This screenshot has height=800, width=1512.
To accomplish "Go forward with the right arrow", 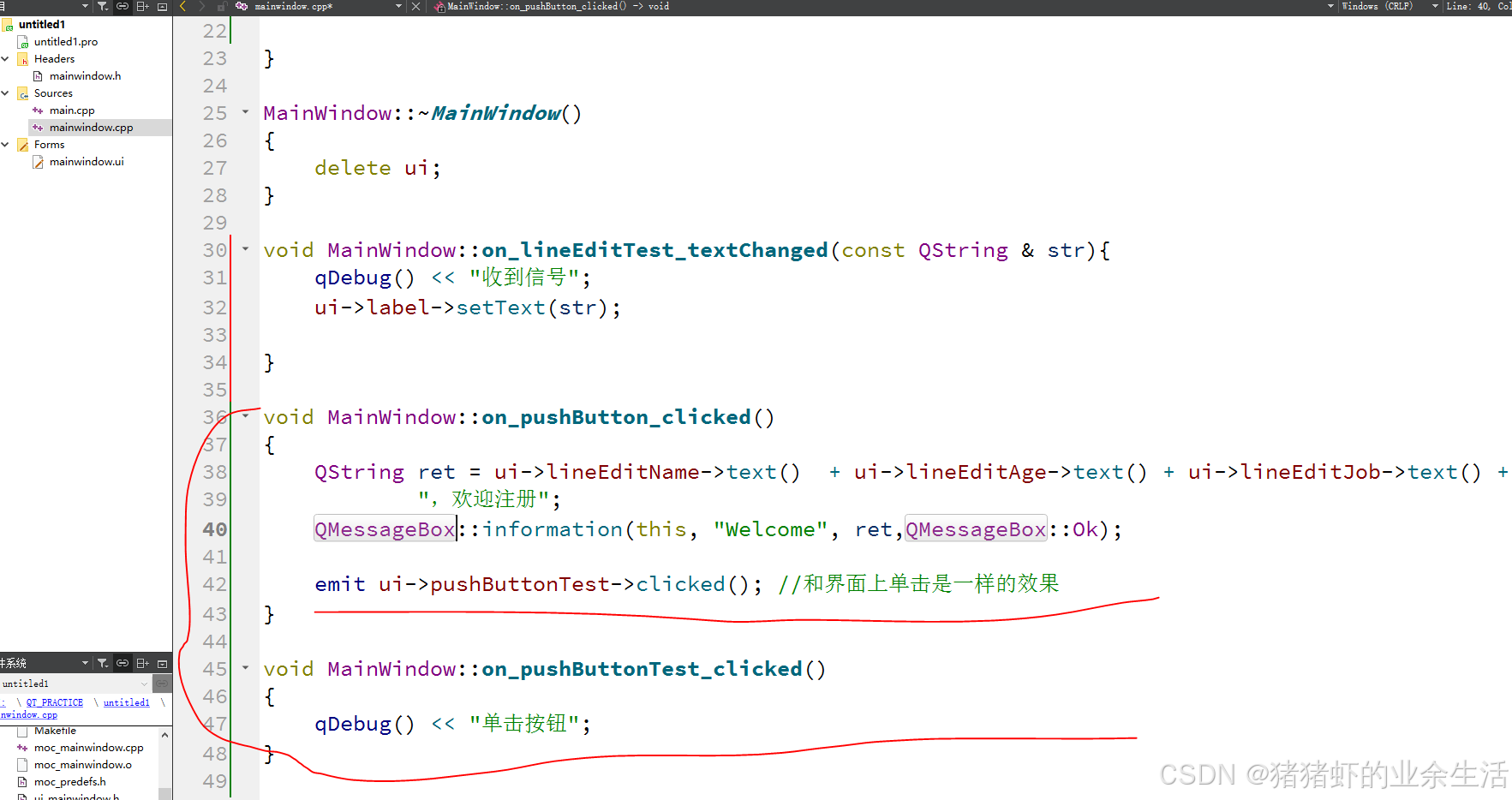I will click(202, 6).
